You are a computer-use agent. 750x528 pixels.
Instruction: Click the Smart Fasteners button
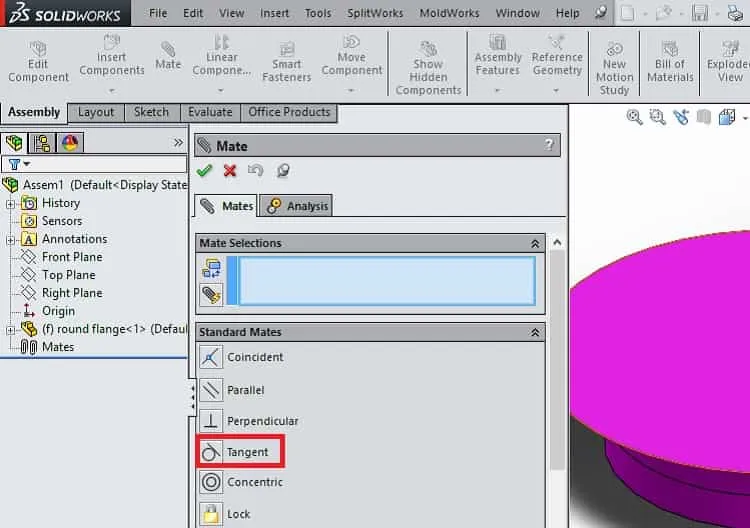[x=287, y=63]
